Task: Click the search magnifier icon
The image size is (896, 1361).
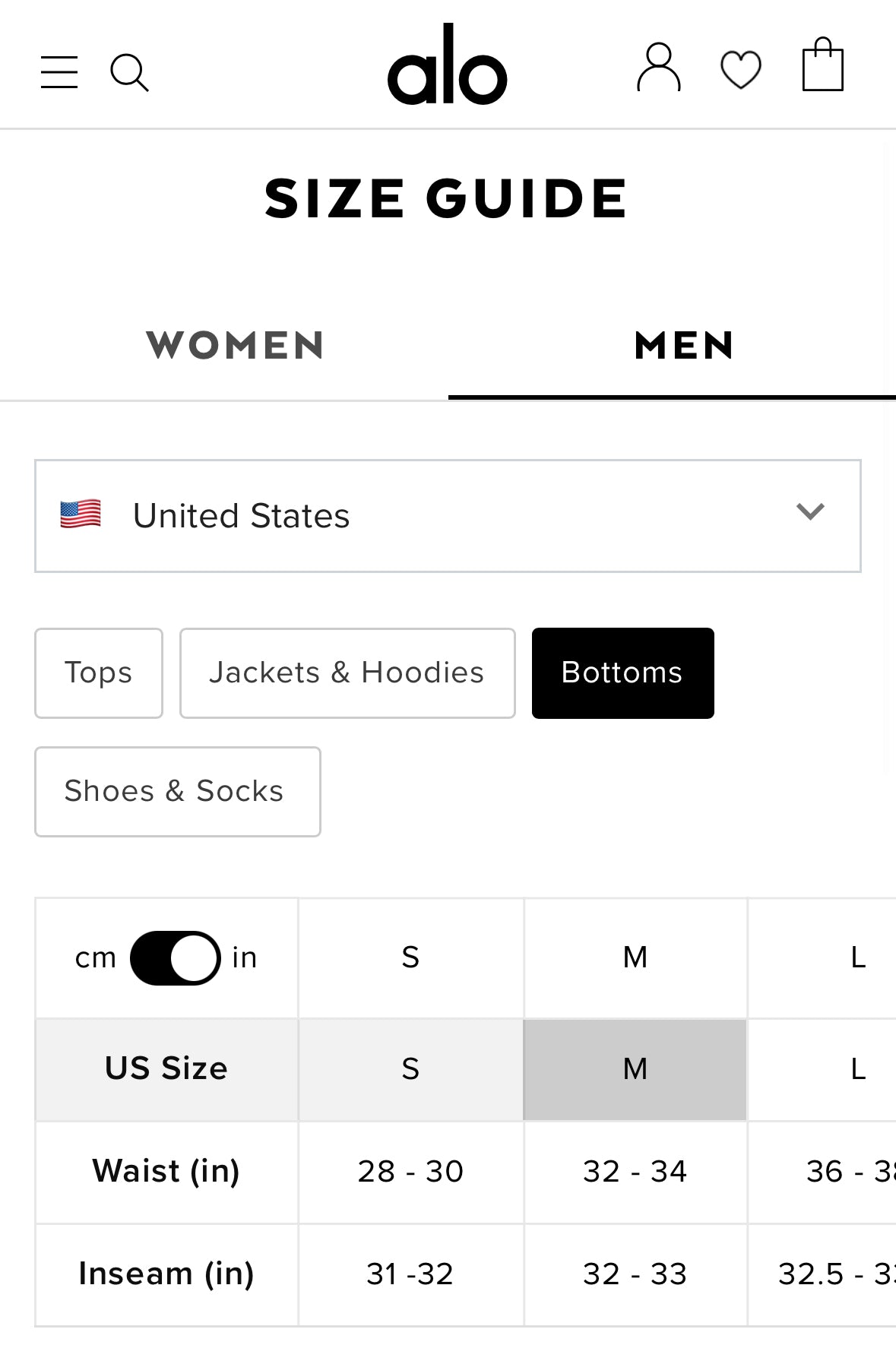Action: pos(129,73)
